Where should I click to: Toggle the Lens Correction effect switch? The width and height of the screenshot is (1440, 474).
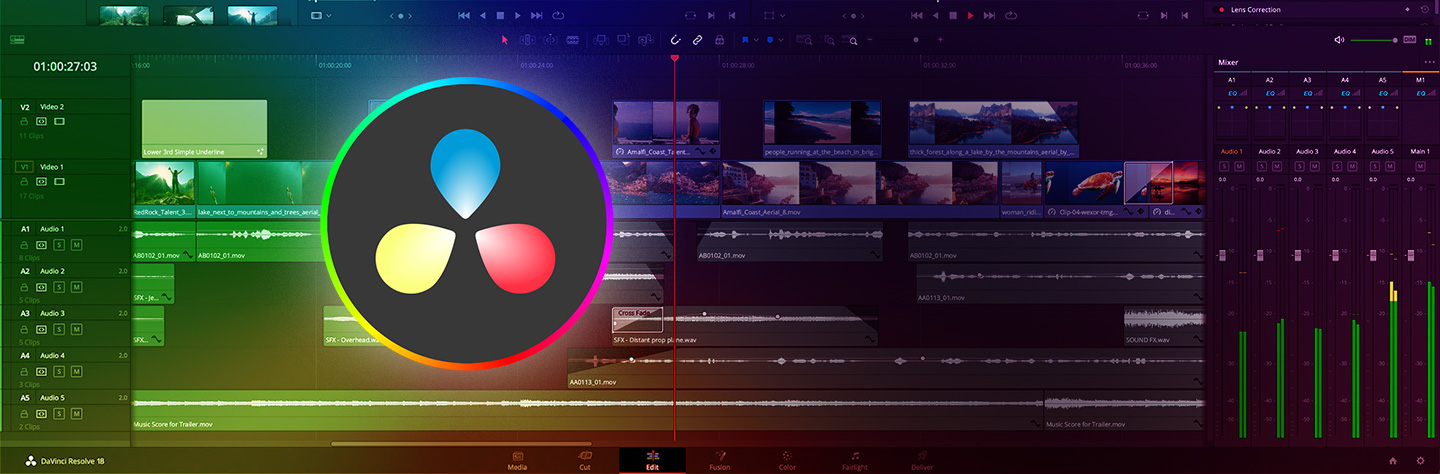click(x=1220, y=10)
